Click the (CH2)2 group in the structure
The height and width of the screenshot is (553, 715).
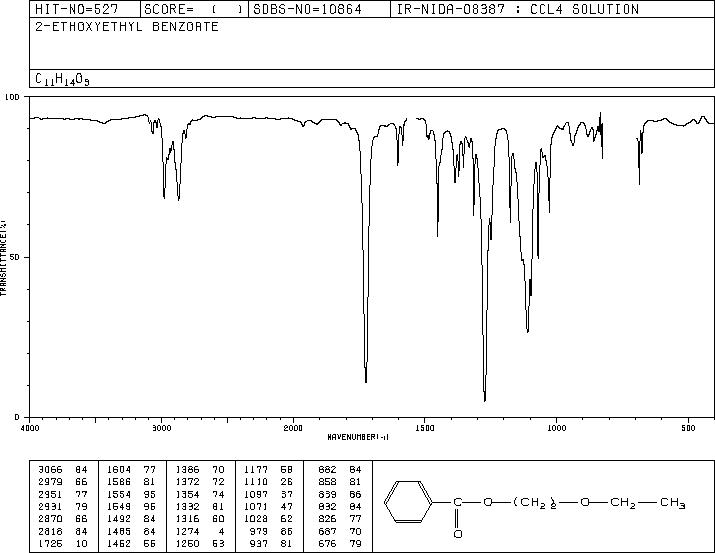pos(534,503)
